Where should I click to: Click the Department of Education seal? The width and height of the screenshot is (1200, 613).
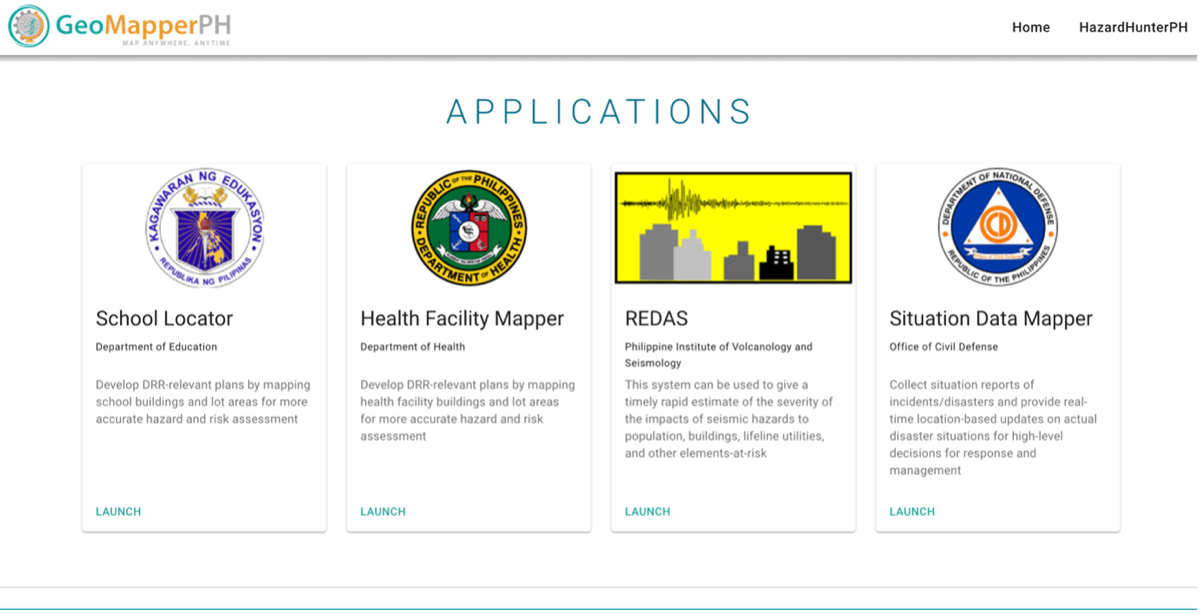[x=205, y=228]
